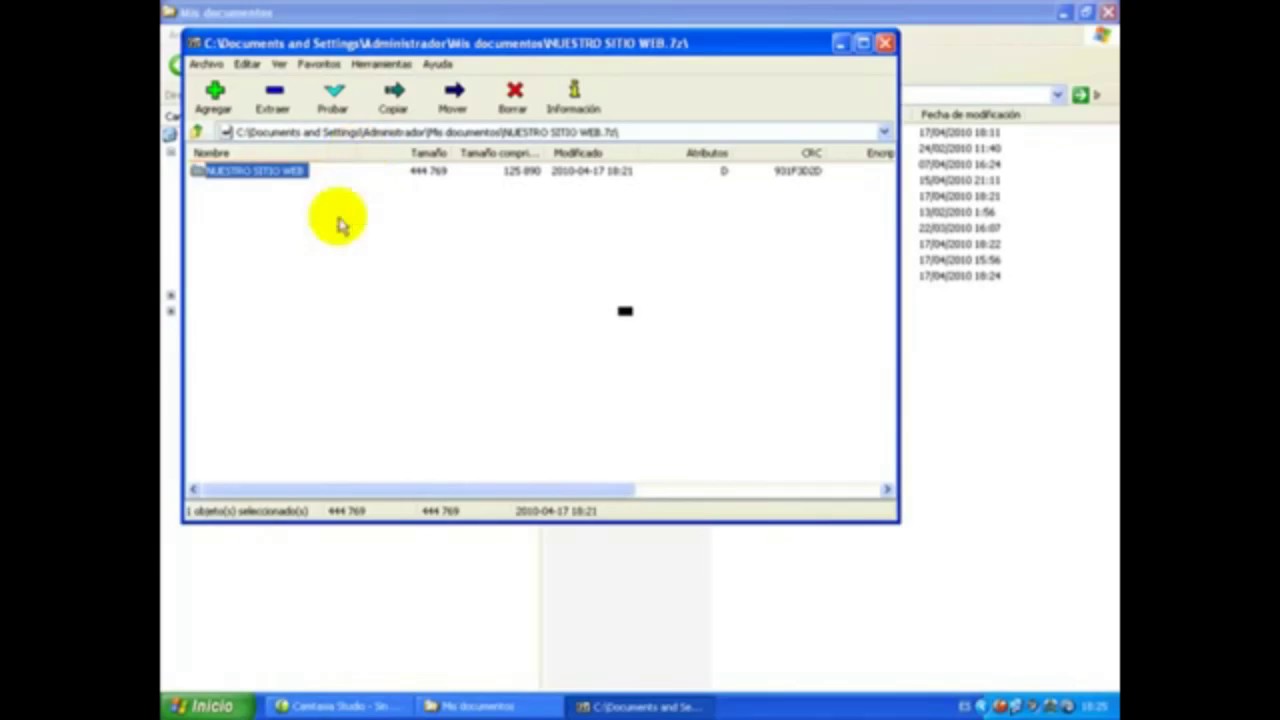1280x720 pixels.
Task: Open the Favoritos menu
Action: coord(318,64)
